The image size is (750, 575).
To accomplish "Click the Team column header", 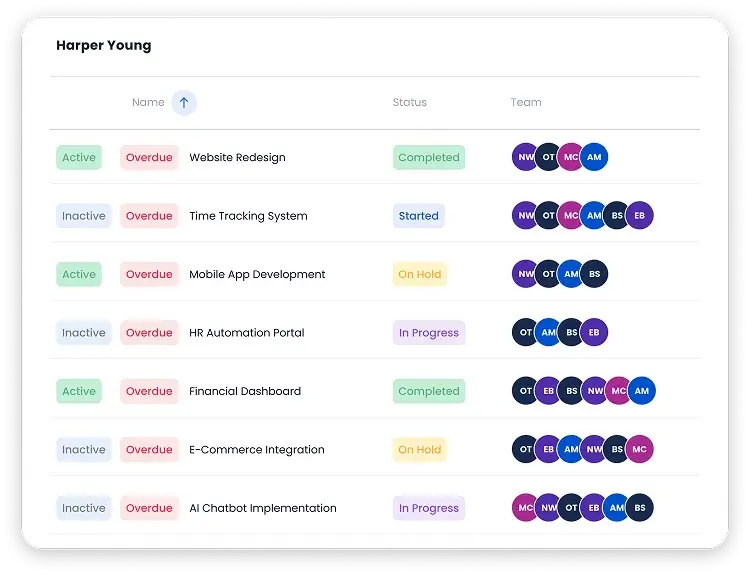I will 526,102.
